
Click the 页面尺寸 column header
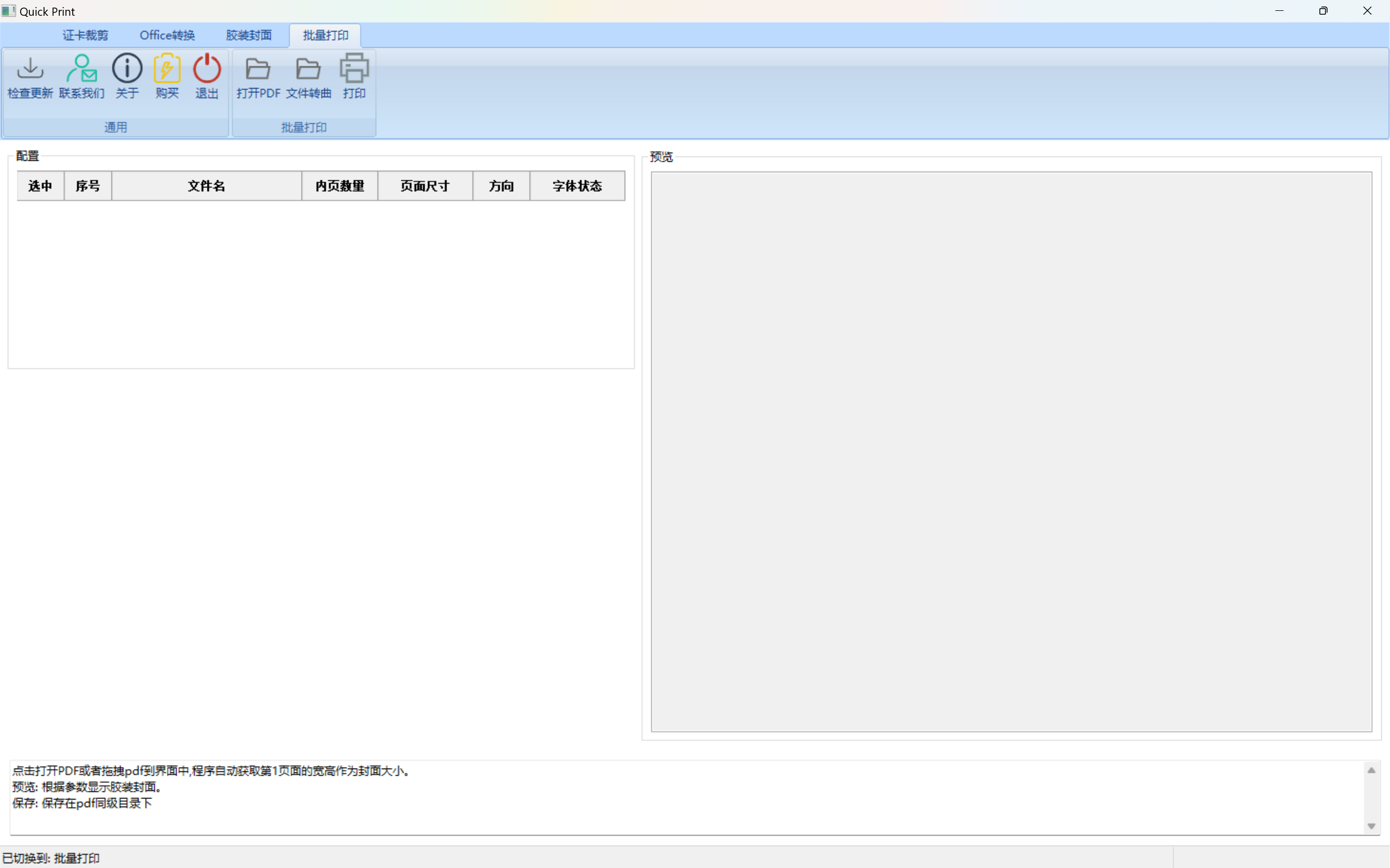[x=425, y=186]
